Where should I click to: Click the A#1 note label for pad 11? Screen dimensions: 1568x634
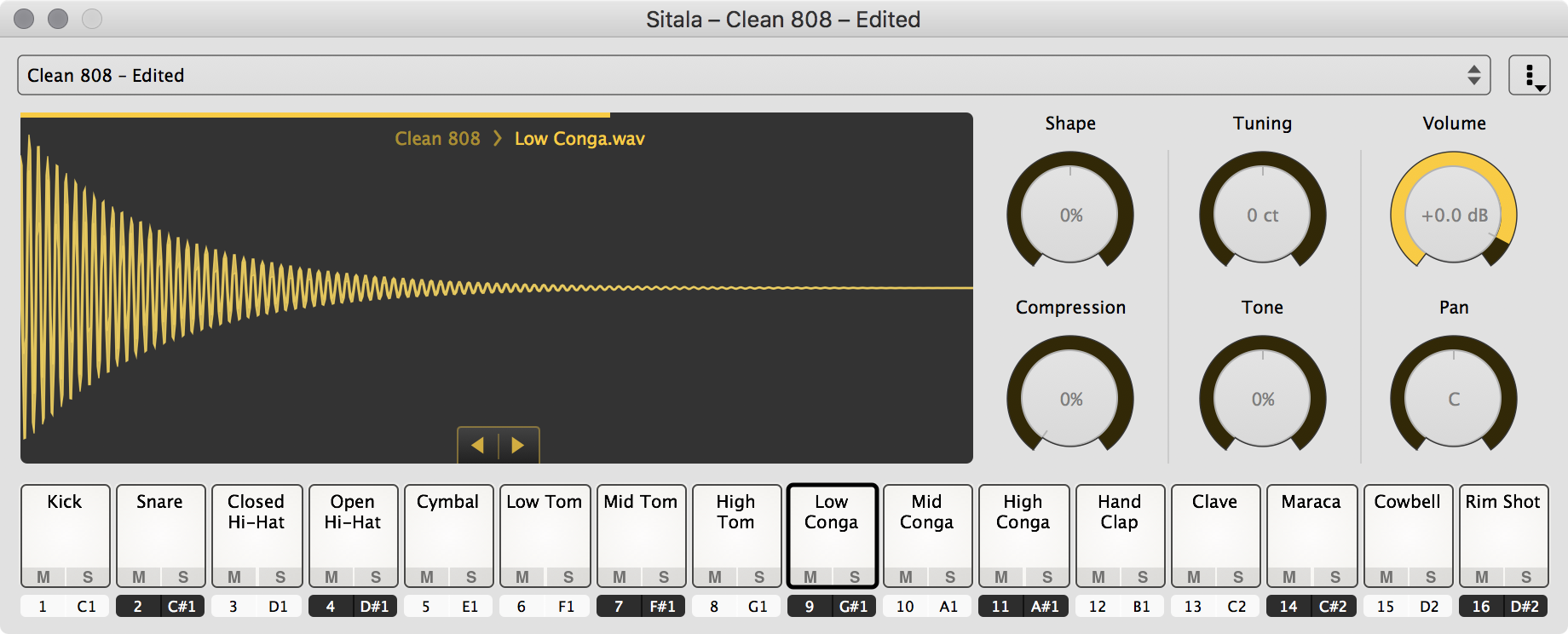[1046, 607]
